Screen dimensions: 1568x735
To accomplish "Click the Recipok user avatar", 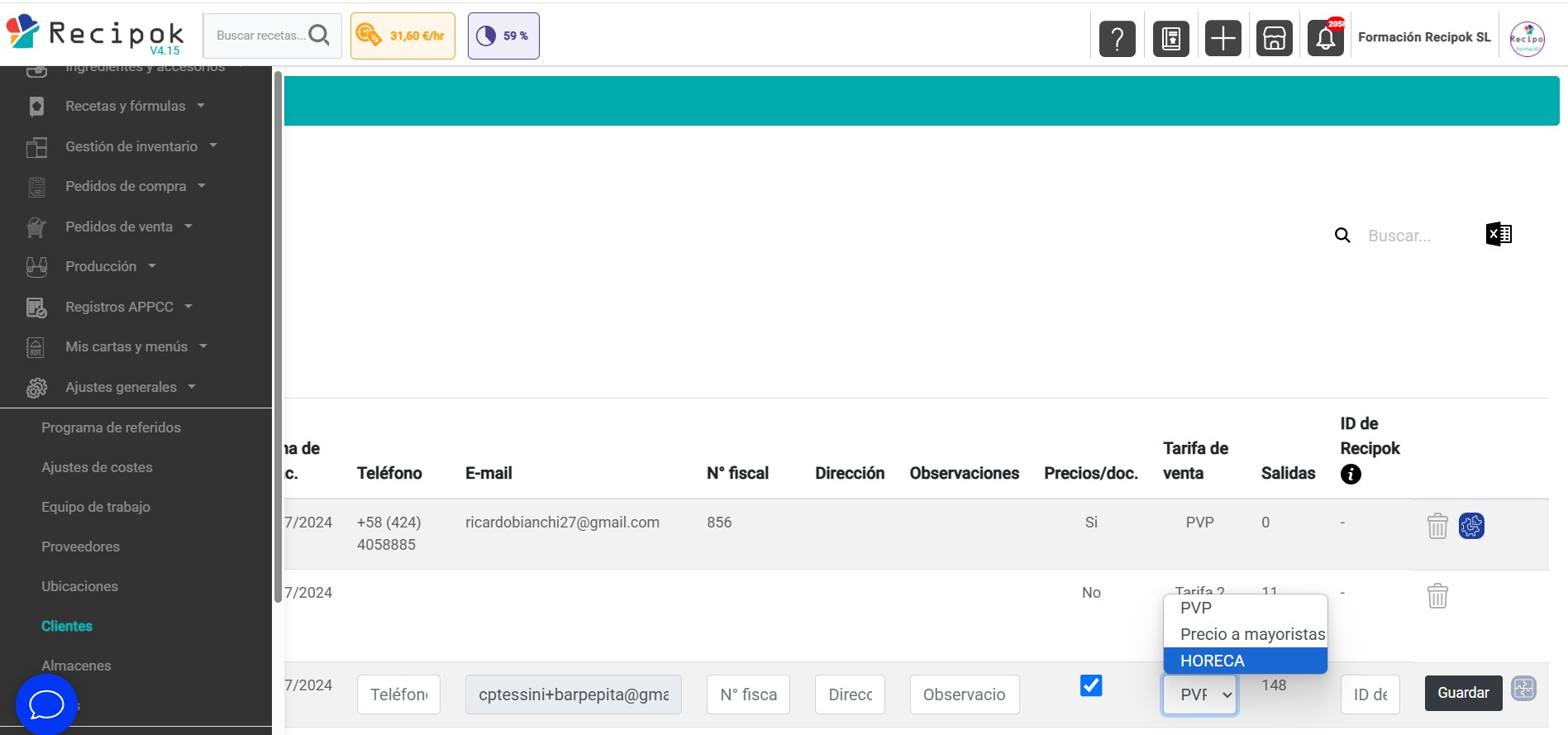I will pyautogui.click(x=1527, y=38).
